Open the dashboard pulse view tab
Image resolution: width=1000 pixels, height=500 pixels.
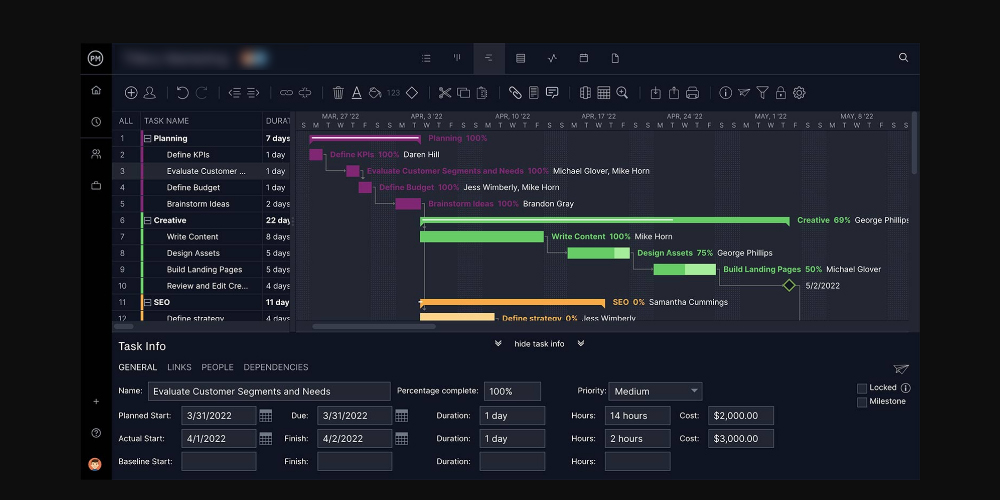point(552,58)
